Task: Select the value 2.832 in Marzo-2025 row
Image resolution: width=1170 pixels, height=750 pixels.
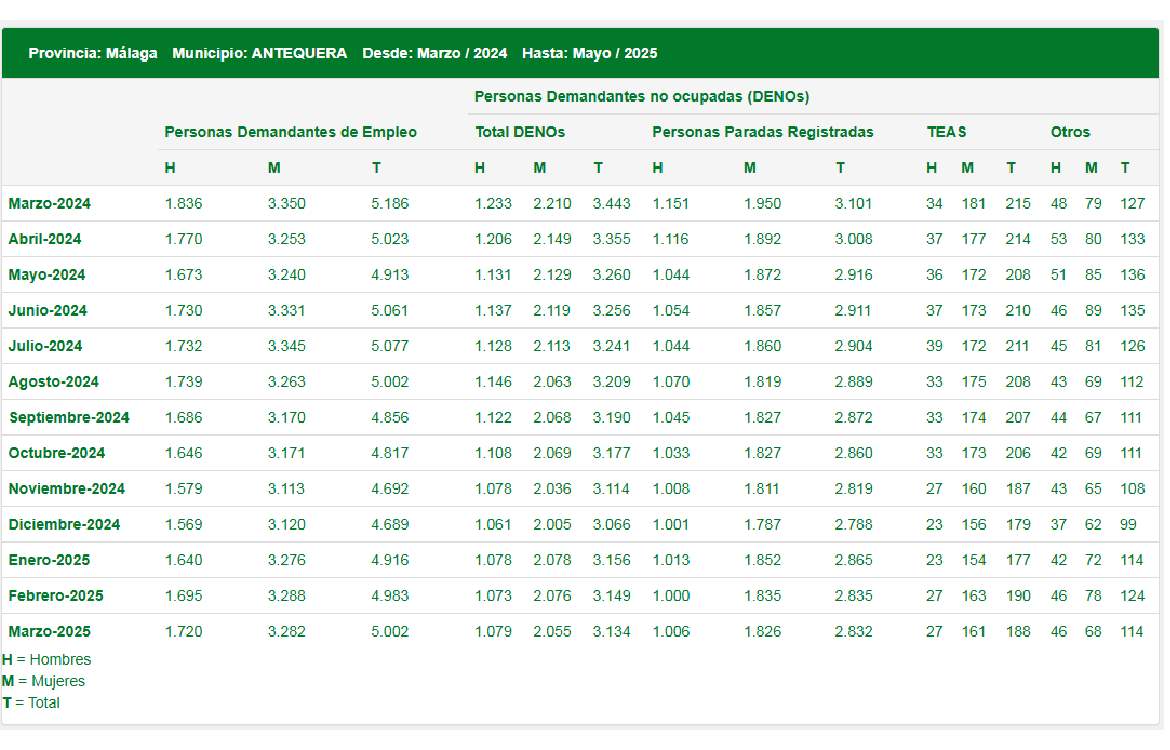Action: pyautogui.click(x=853, y=632)
